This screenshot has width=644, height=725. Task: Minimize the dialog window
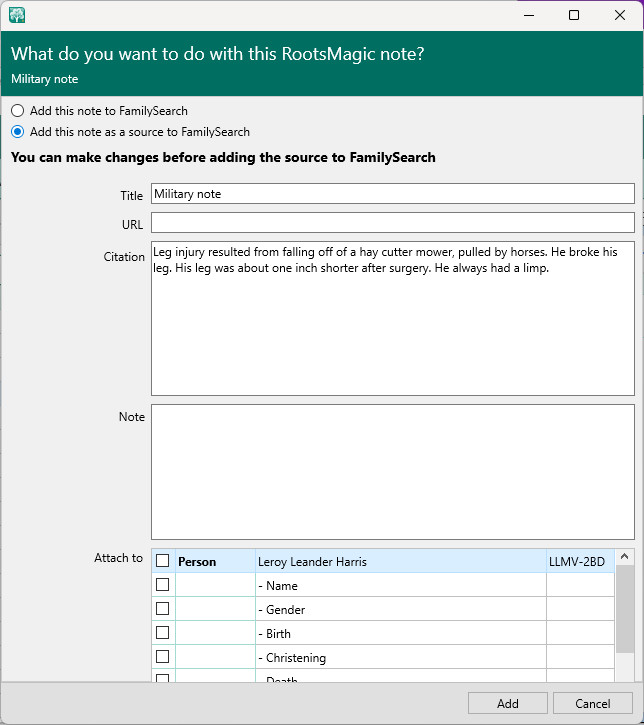click(x=528, y=15)
